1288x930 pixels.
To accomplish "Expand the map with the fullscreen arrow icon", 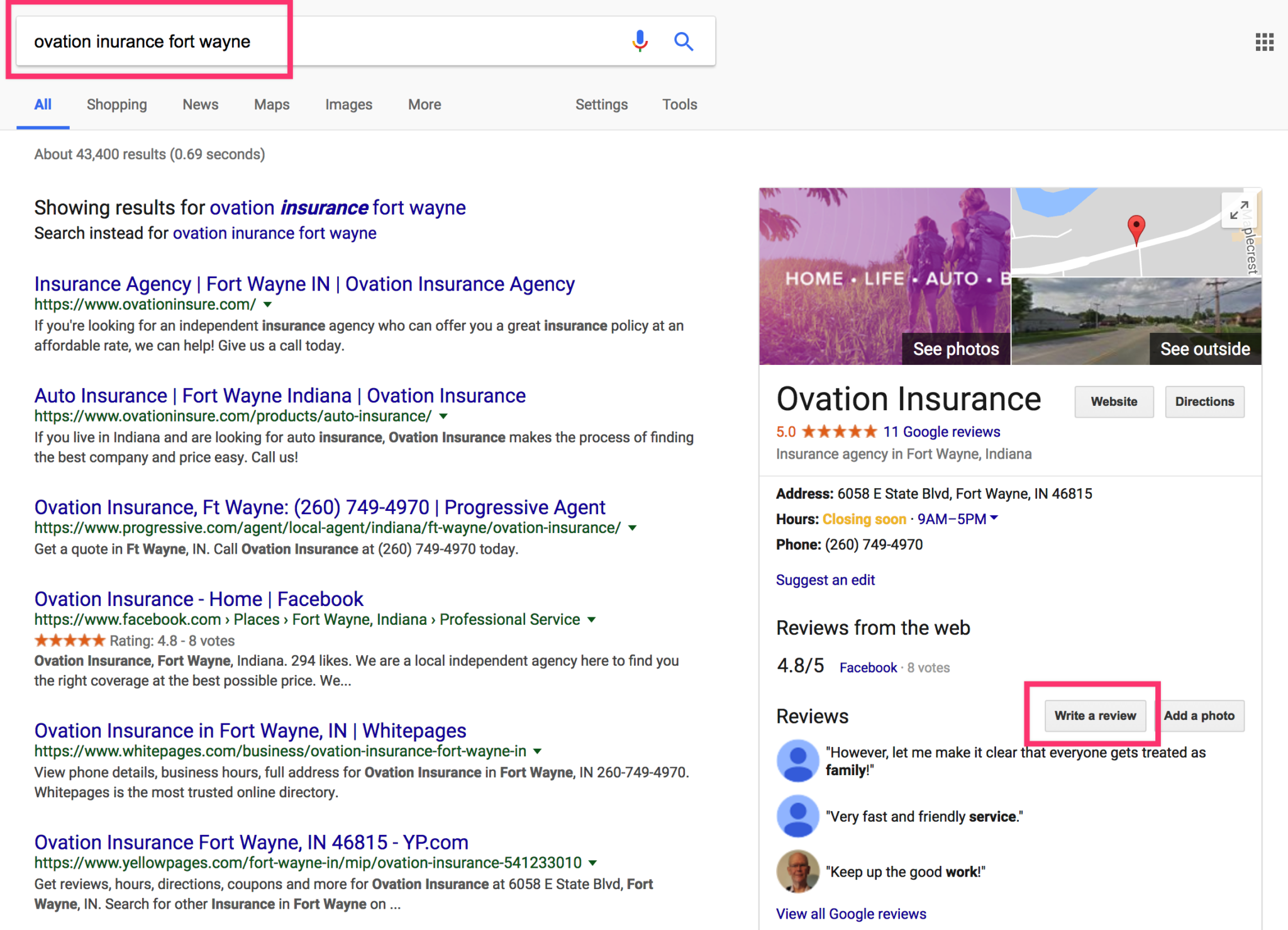I will click(1238, 210).
